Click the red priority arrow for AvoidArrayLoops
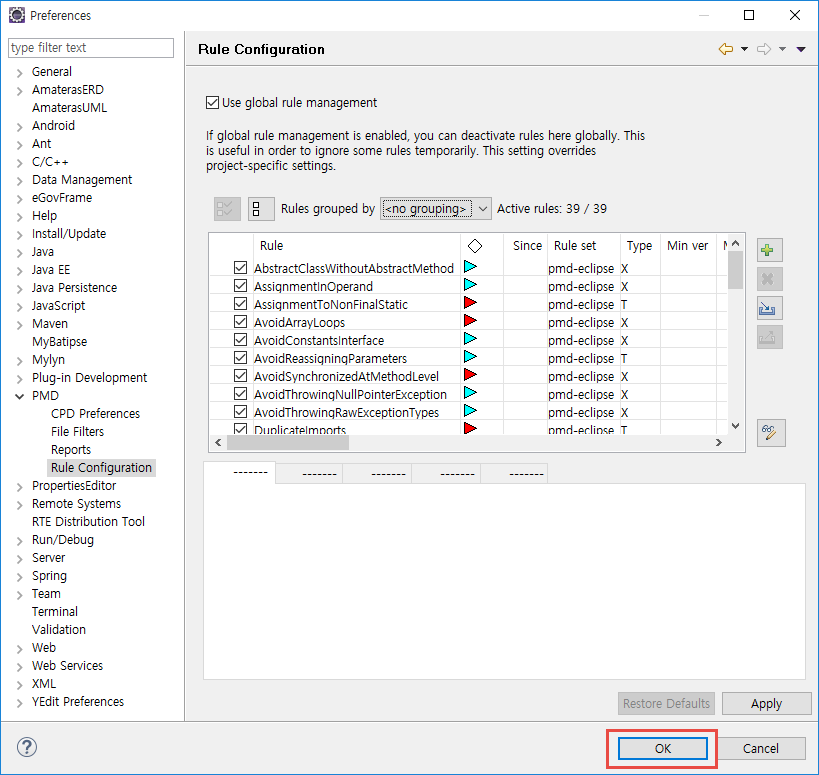819x775 pixels. 470,322
